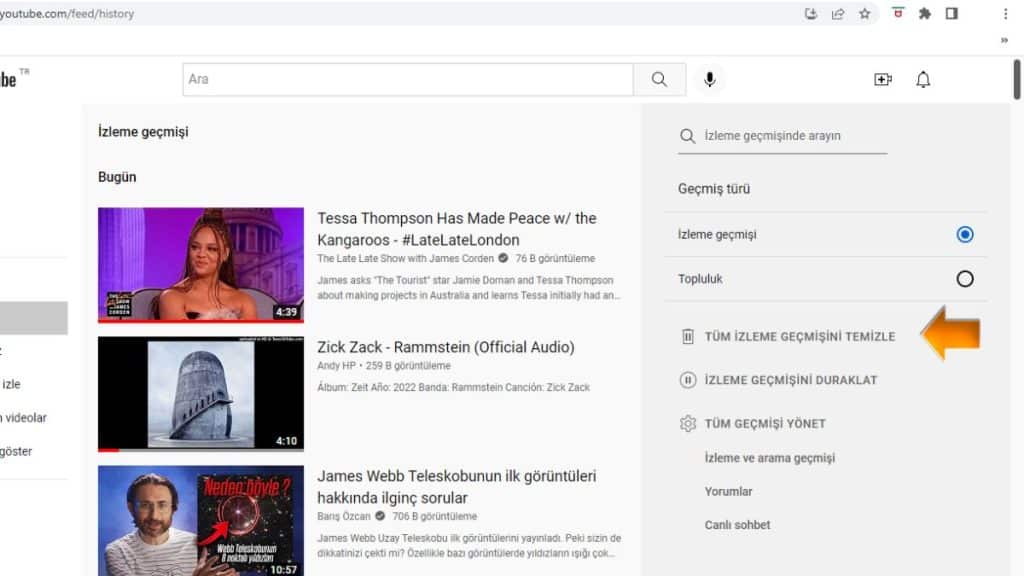Click trash icon beside Tüm izleme geçmişini temizle
The image size is (1024, 576).
tap(688, 336)
